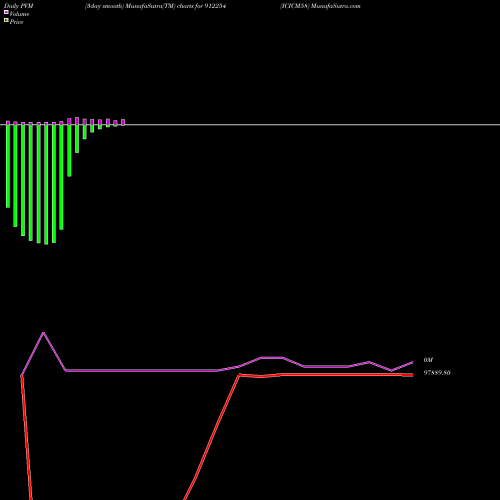Click the Price legend color swatch
500x500 pixels.
pyautogui.click(x=6, y=20)
